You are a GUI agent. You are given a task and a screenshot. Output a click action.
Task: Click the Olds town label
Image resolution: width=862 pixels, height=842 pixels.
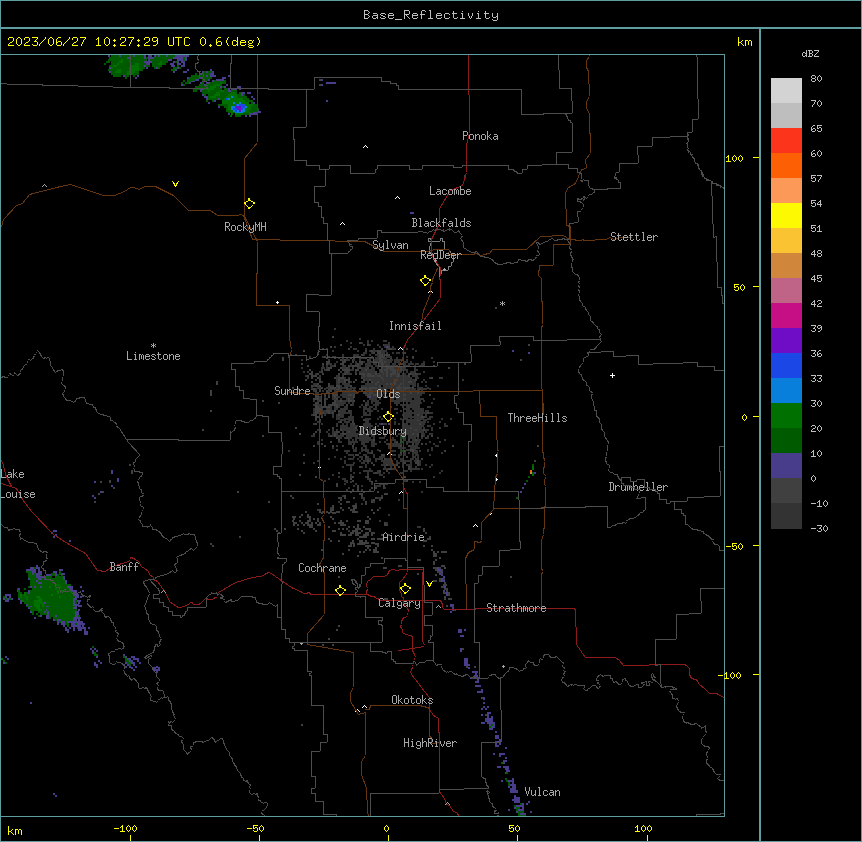pyautogui.click(x=388, y=394)
